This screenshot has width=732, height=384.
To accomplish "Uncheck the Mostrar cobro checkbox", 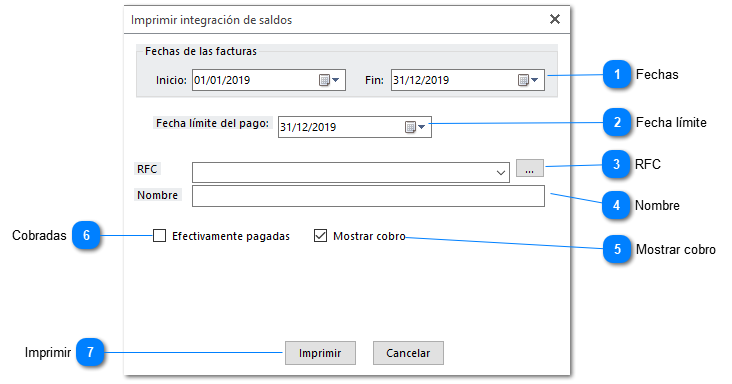I will click(320, 236).
